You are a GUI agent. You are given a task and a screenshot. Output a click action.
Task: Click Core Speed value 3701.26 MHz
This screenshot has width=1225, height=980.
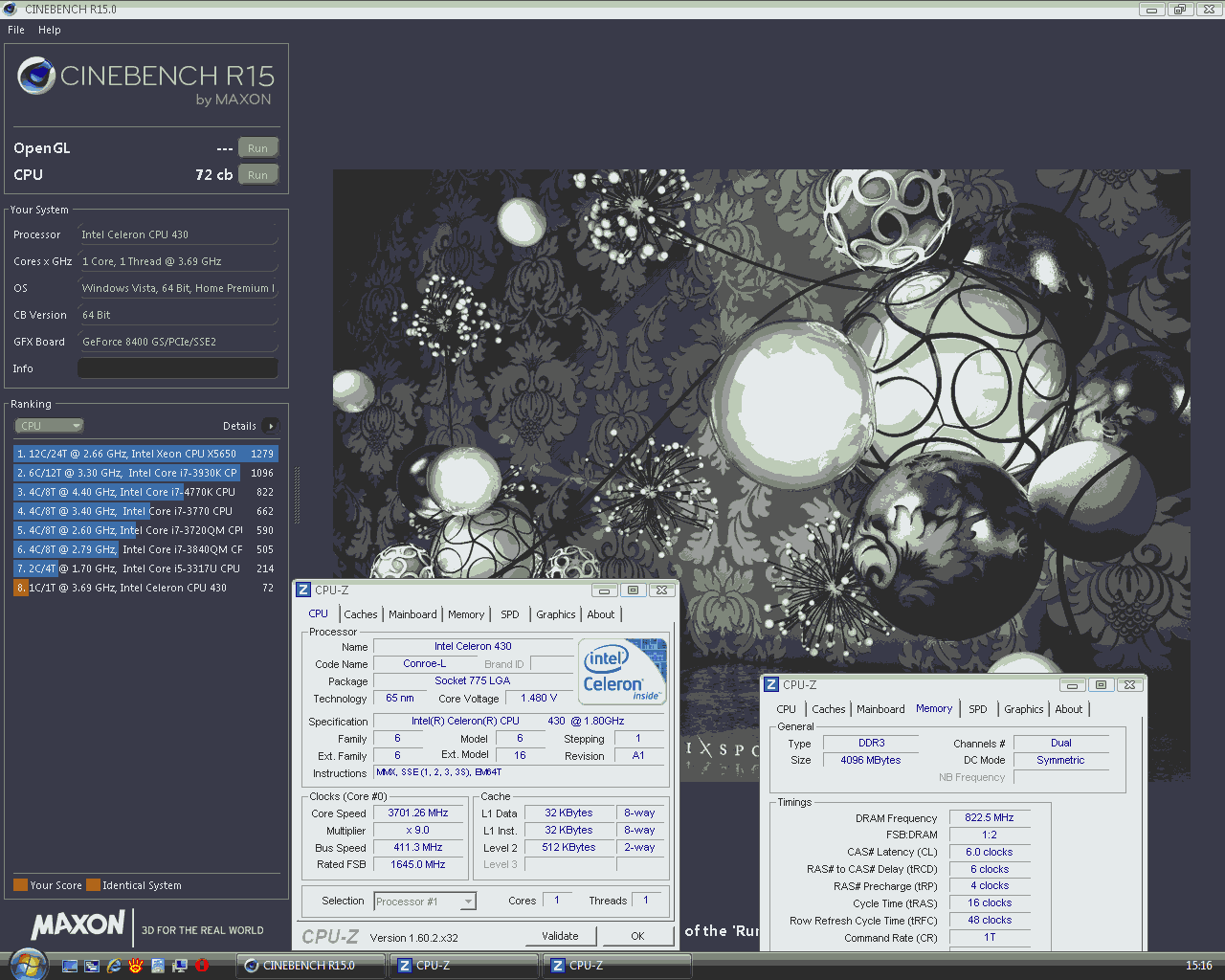point(418,813)
